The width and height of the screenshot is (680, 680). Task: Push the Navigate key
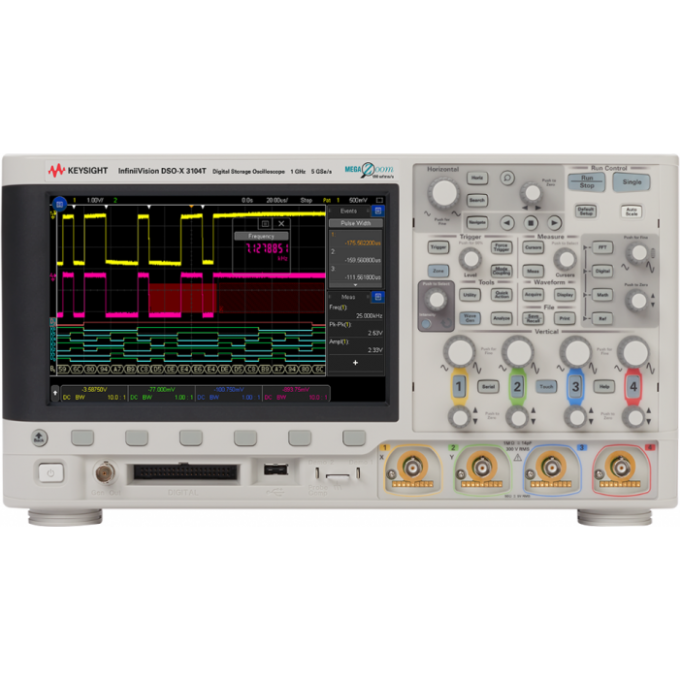click(x=477, y=222)
